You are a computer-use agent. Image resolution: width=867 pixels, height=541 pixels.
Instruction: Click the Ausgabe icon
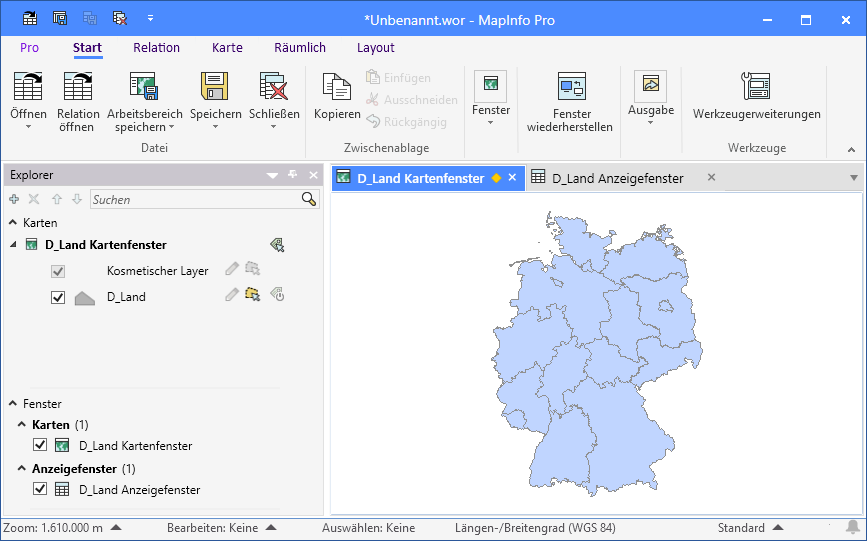650,85
